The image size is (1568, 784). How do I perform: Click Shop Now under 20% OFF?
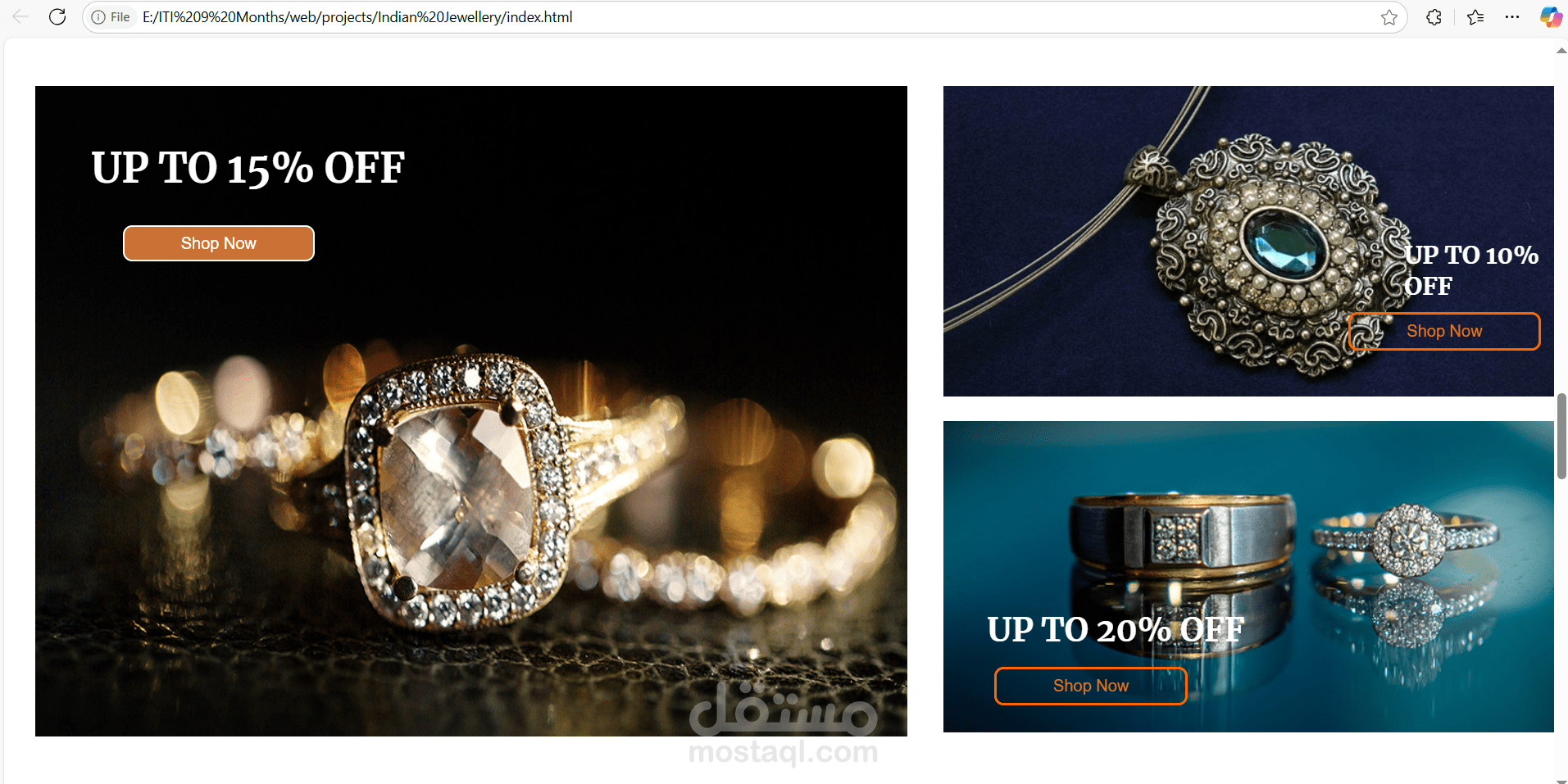(x=1091, y=686)
